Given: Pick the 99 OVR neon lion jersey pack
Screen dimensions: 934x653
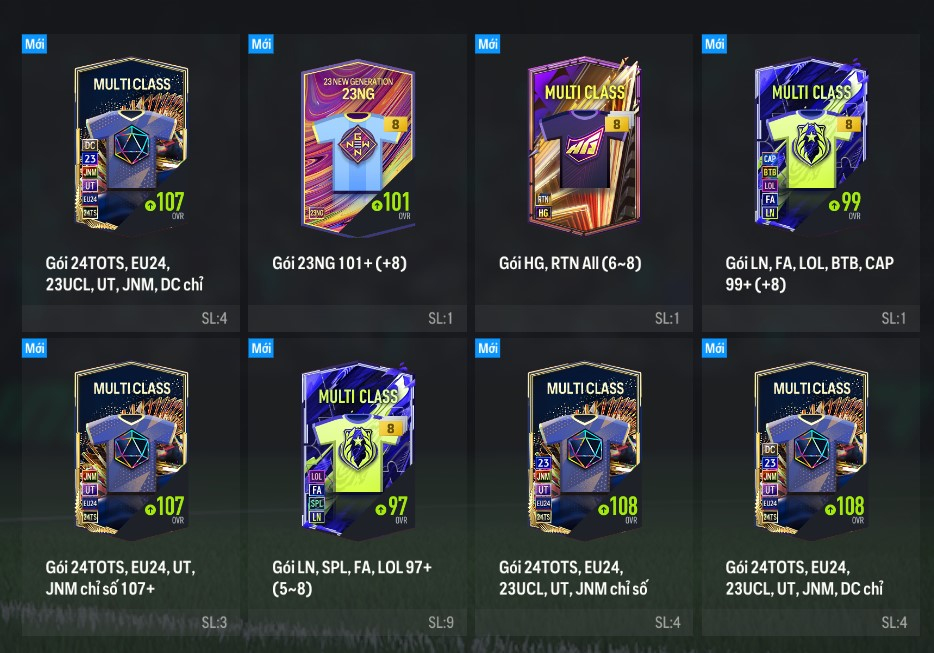Looking at the screenshot, I should pos(811,145).
